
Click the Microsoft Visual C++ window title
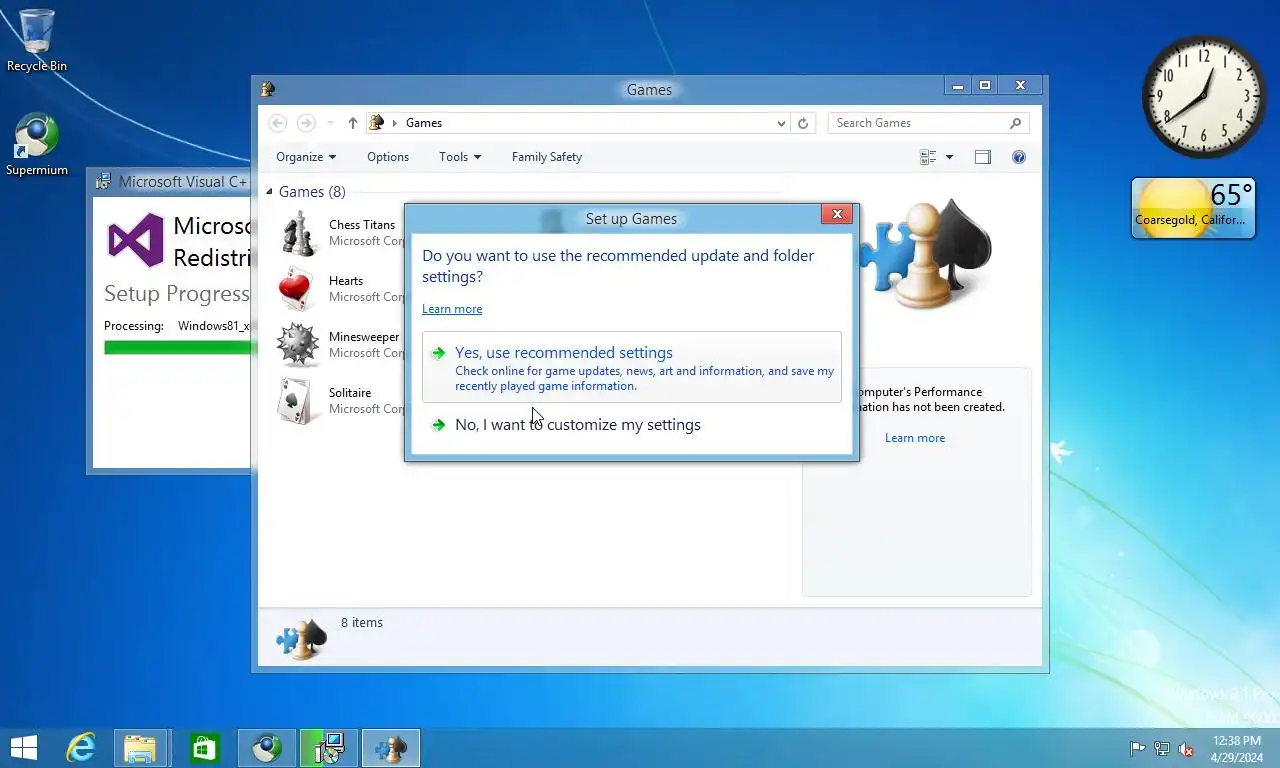[183, 182]
